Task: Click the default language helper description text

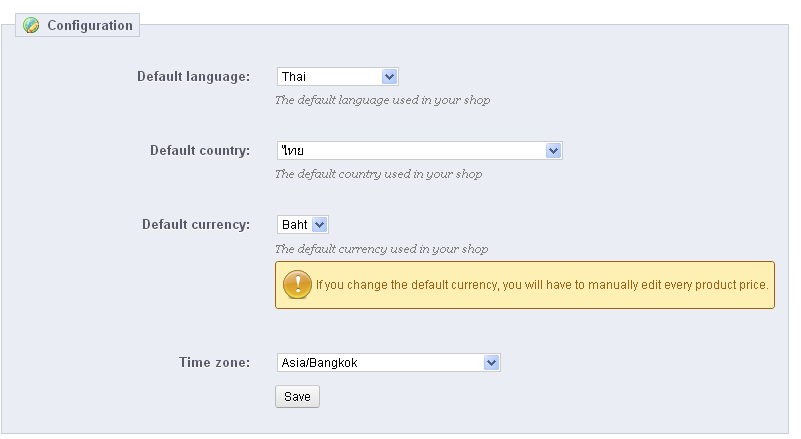Action: click(x=382, y=100)
